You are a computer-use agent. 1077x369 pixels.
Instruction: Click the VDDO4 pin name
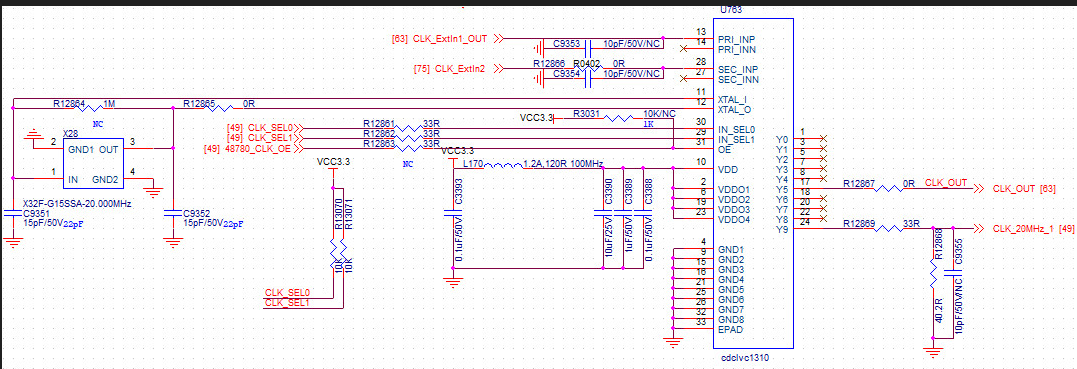pos(735,219)
